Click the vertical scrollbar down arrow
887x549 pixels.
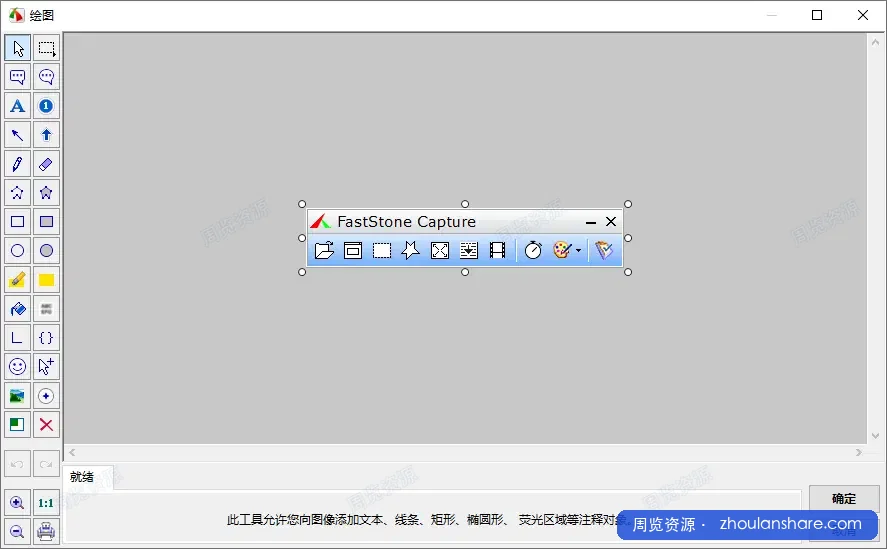pyautogui.click(x=875, y=436)
